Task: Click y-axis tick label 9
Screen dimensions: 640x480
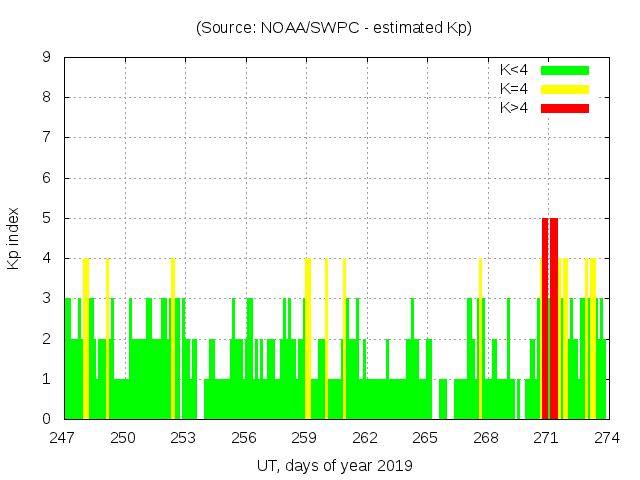Action: [x=47, y=58]
